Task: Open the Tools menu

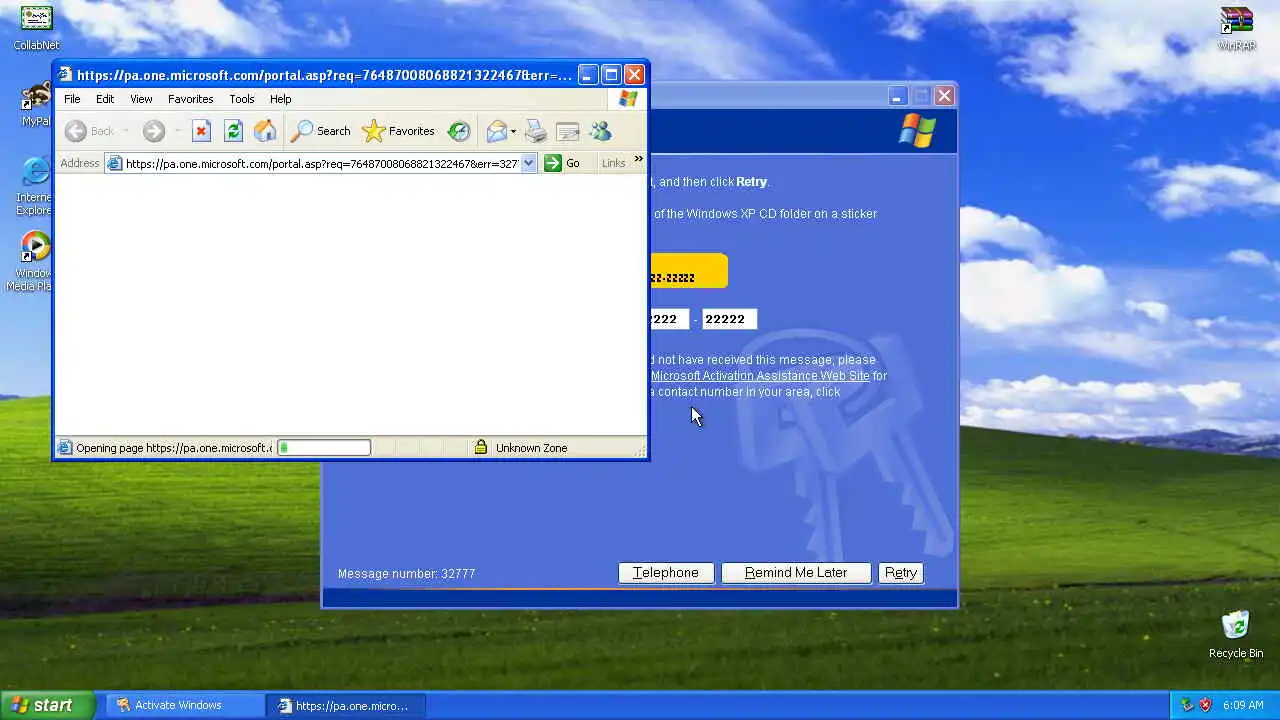Action: pos(242,99)
